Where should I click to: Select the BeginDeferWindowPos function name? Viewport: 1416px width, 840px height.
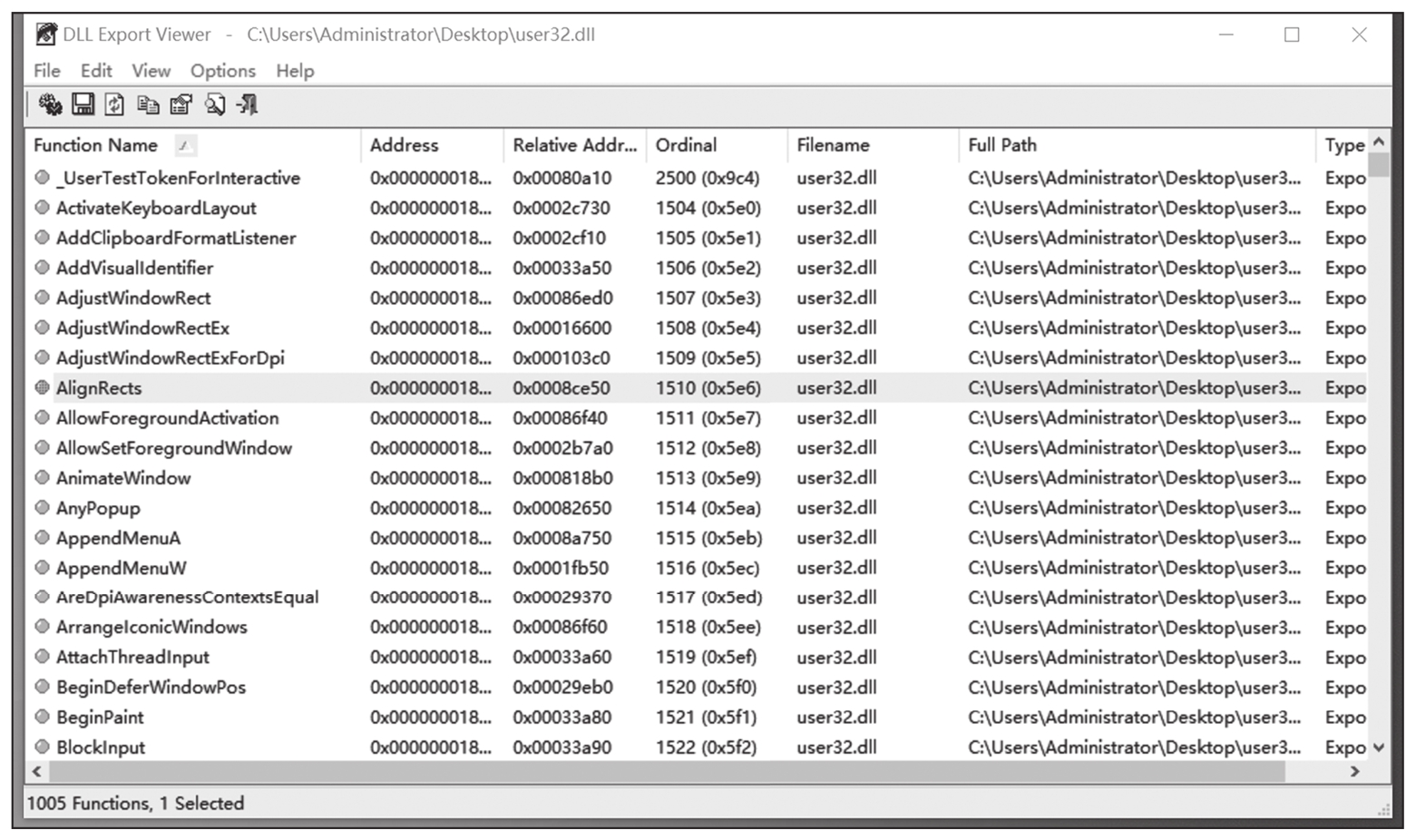(x=151, y=688)
